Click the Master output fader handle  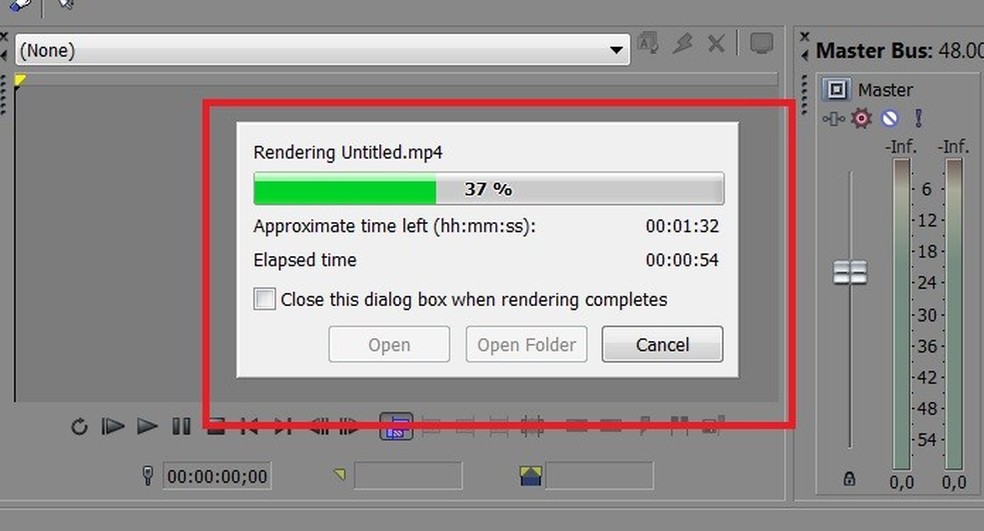850,272
